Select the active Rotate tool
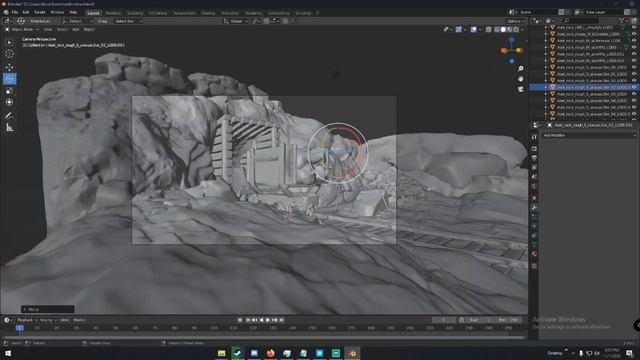Screen dimensions: 640x360 point(9,79)
